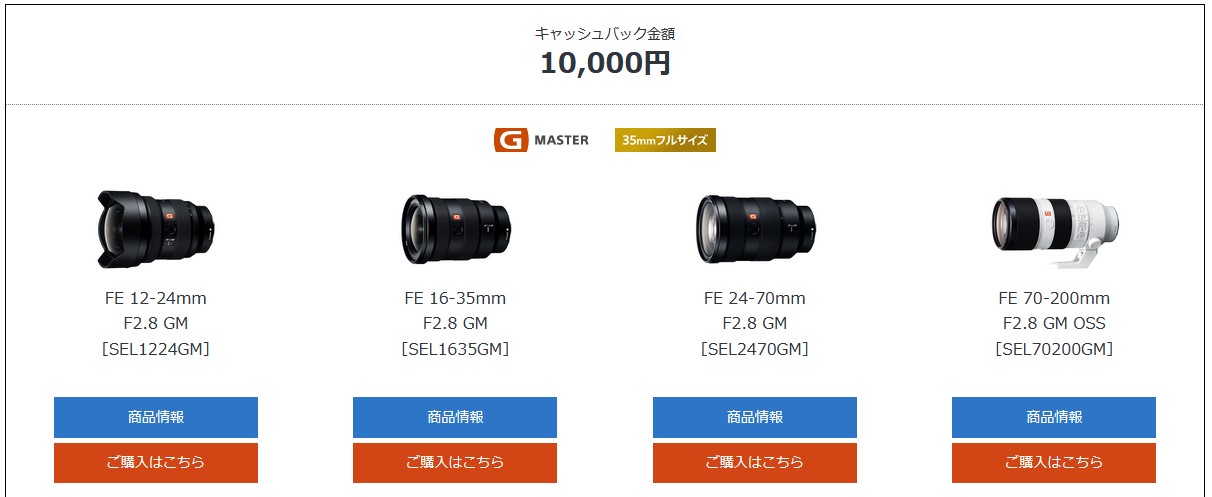Click the 10,000円 cashback amount

[605, 64]
